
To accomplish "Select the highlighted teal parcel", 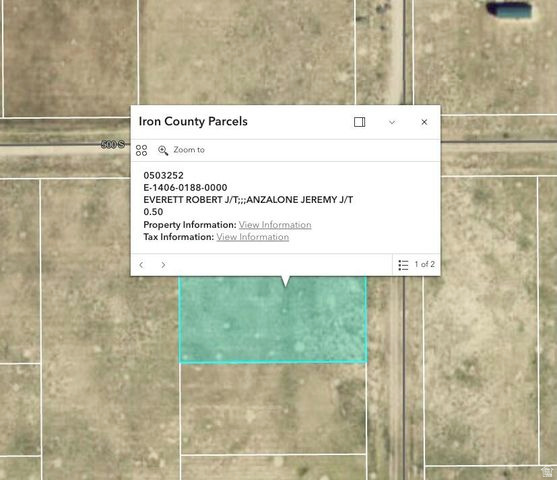I will point(273,320).
